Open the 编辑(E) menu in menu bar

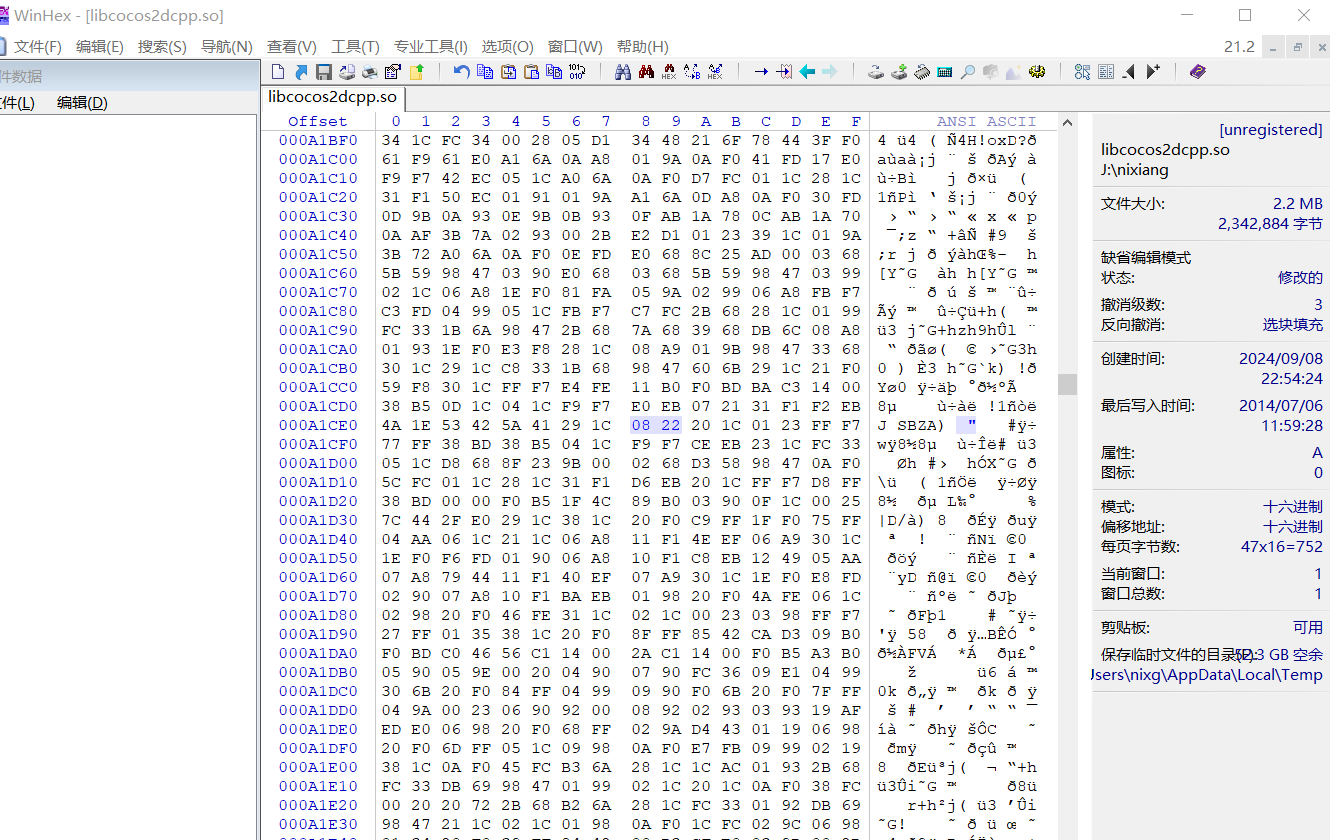(x=100, y=47)
